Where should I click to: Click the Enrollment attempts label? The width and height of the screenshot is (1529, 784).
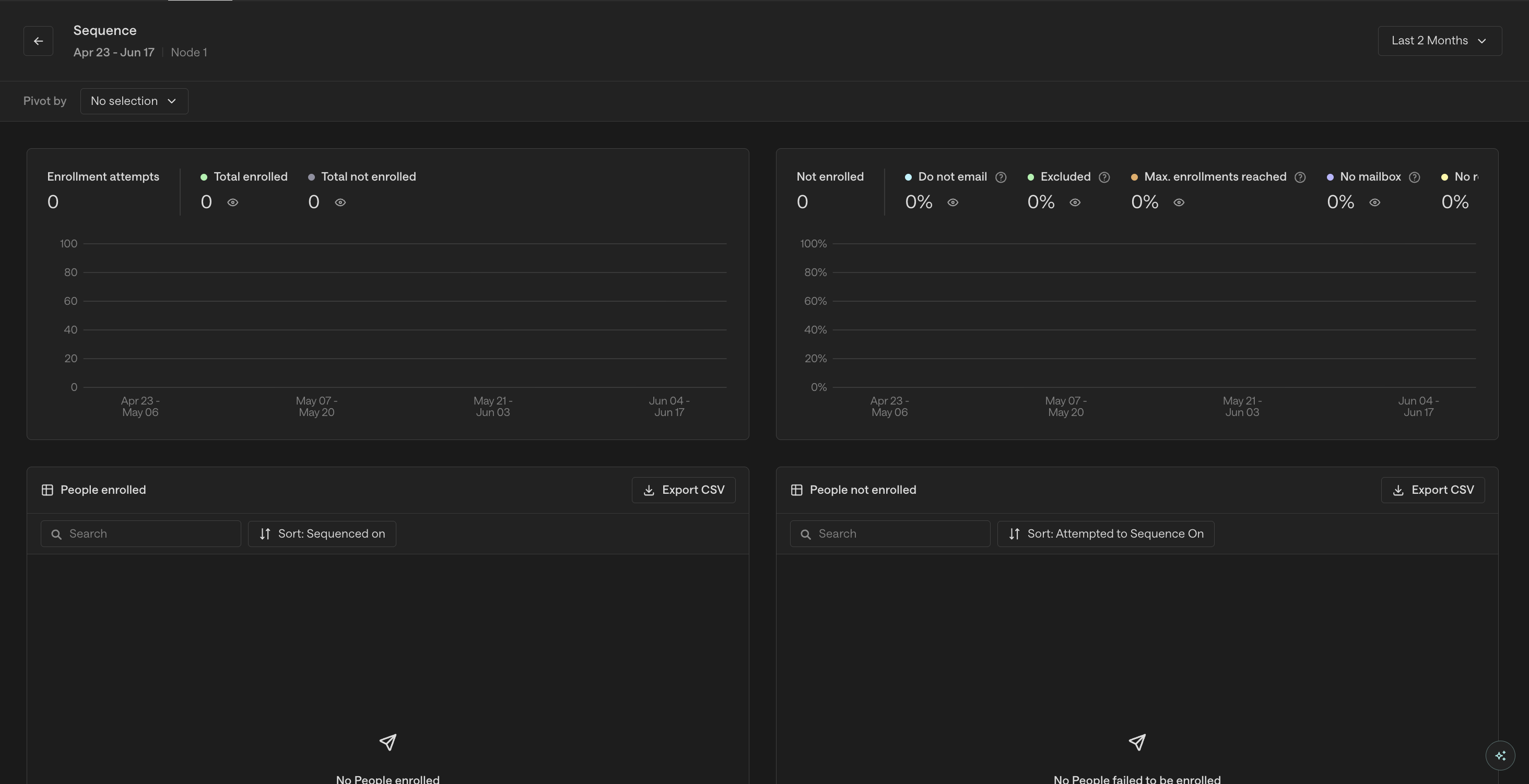tap(103, 177)
